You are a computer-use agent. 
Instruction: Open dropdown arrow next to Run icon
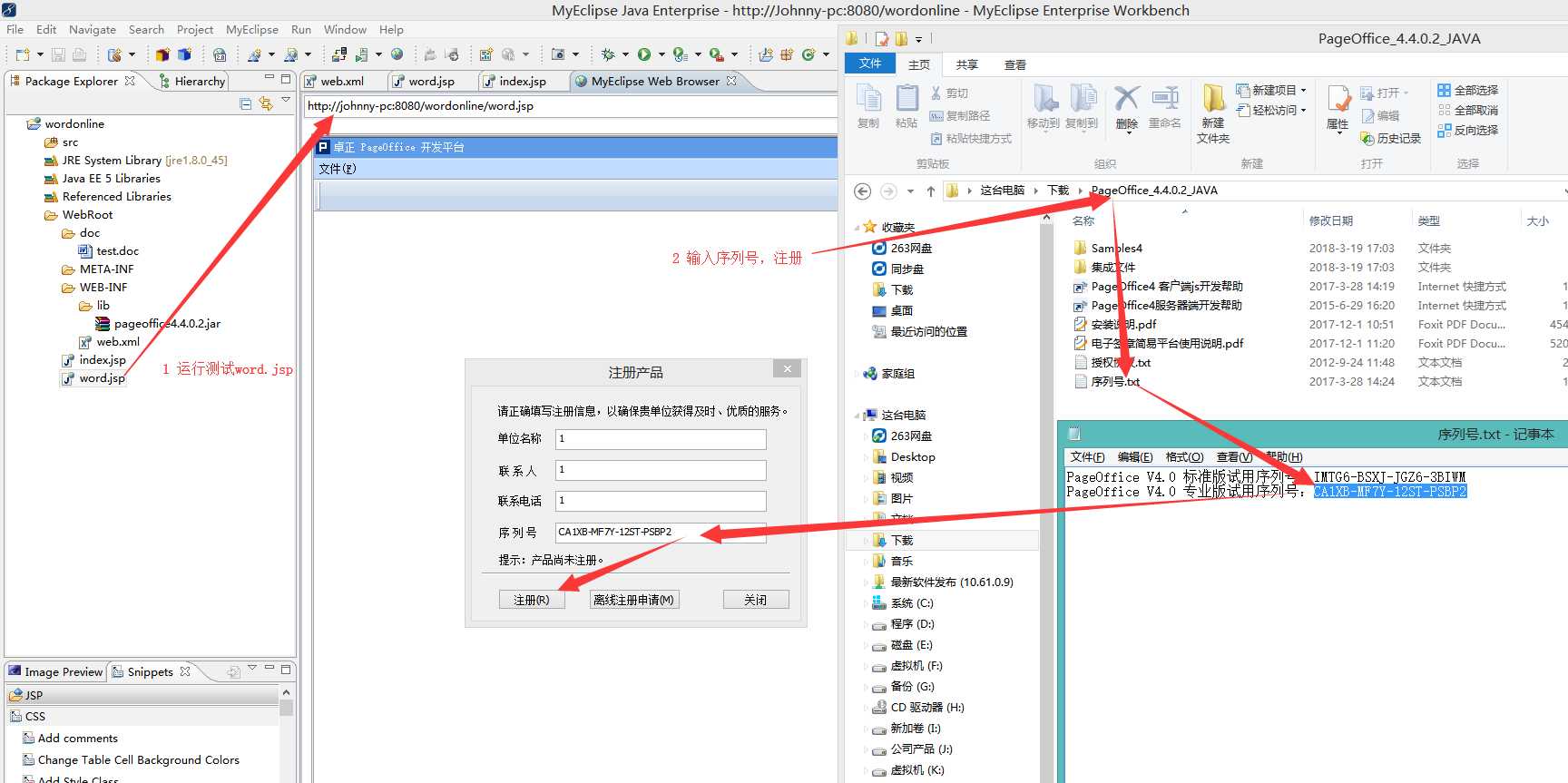tap(661, 54)
